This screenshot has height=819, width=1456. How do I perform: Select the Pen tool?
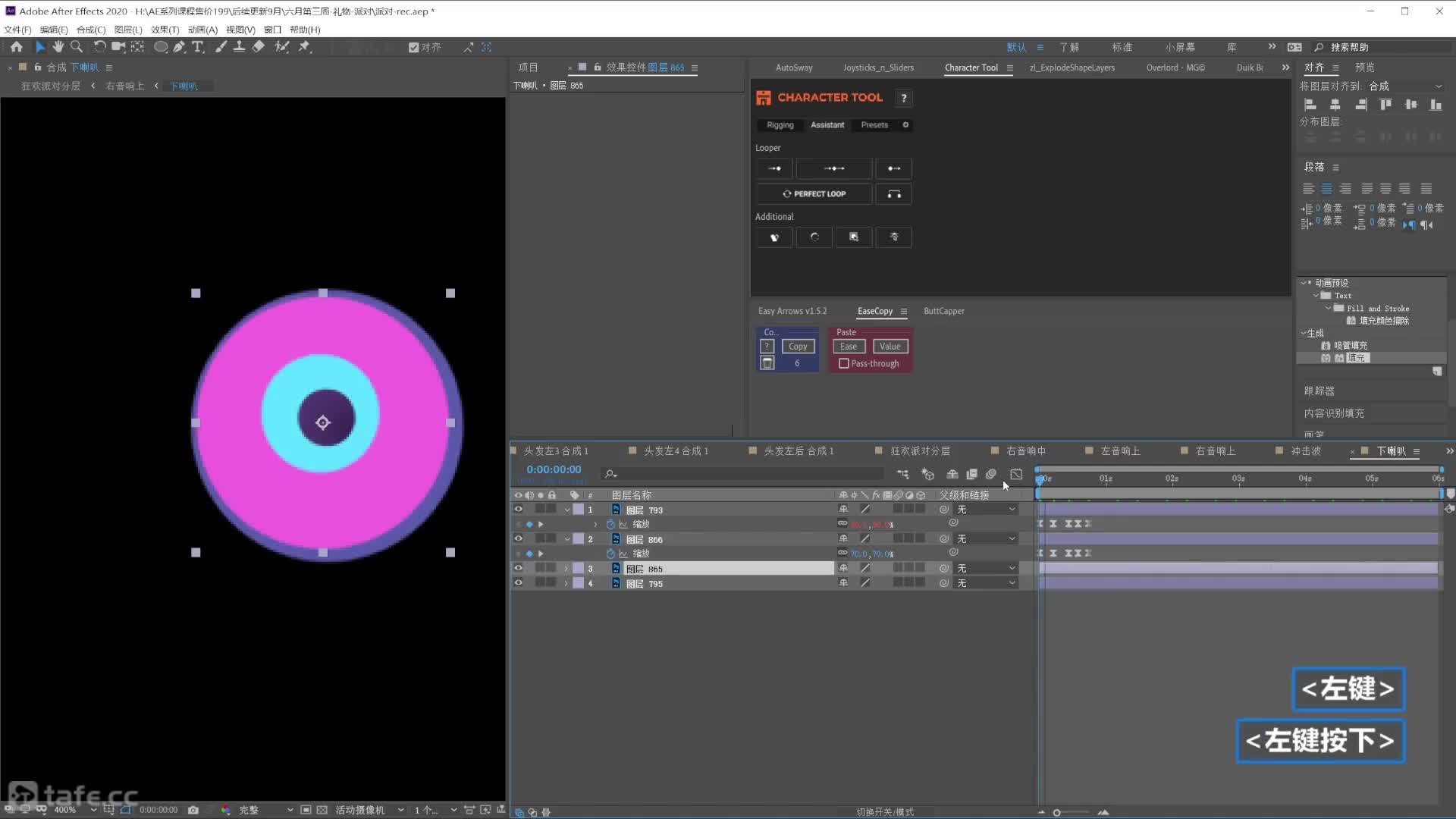[179, 47]
